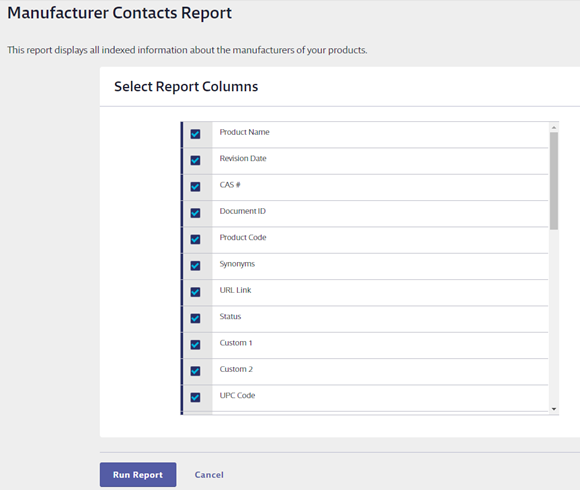Toggle the UPC Code checkbox
The image size is (580, 490).
click(195, 397)
